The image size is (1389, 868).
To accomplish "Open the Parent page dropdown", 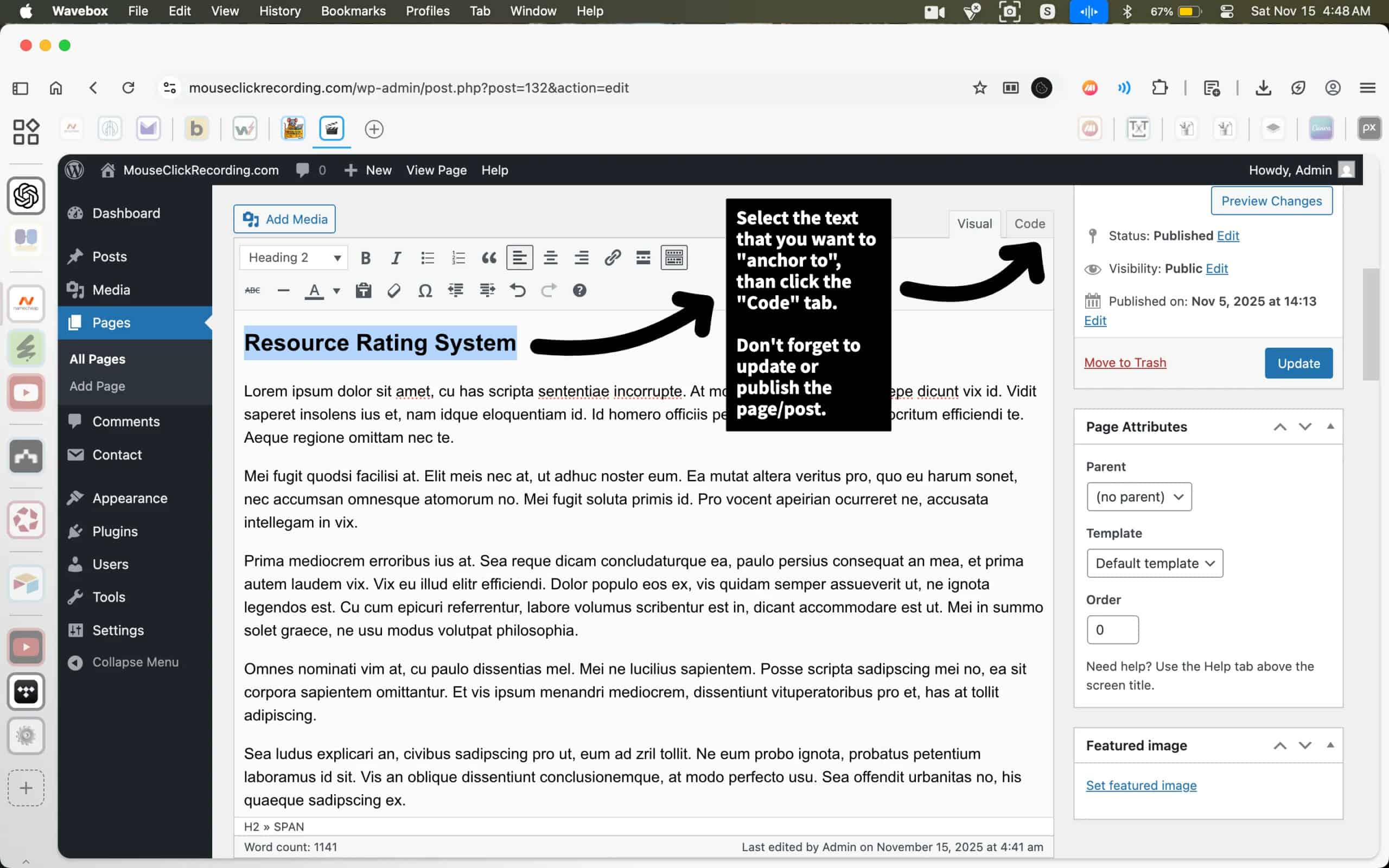I will (1139, 496).
